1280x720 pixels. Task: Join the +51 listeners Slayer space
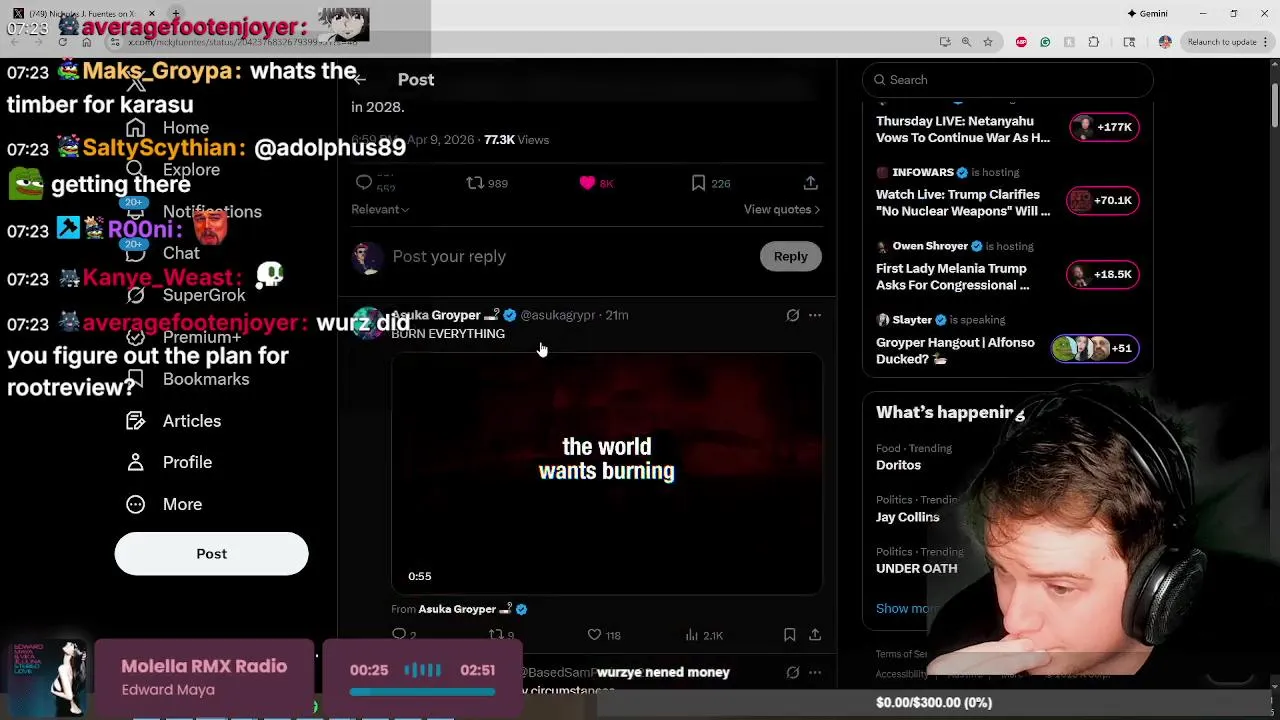1095,348
